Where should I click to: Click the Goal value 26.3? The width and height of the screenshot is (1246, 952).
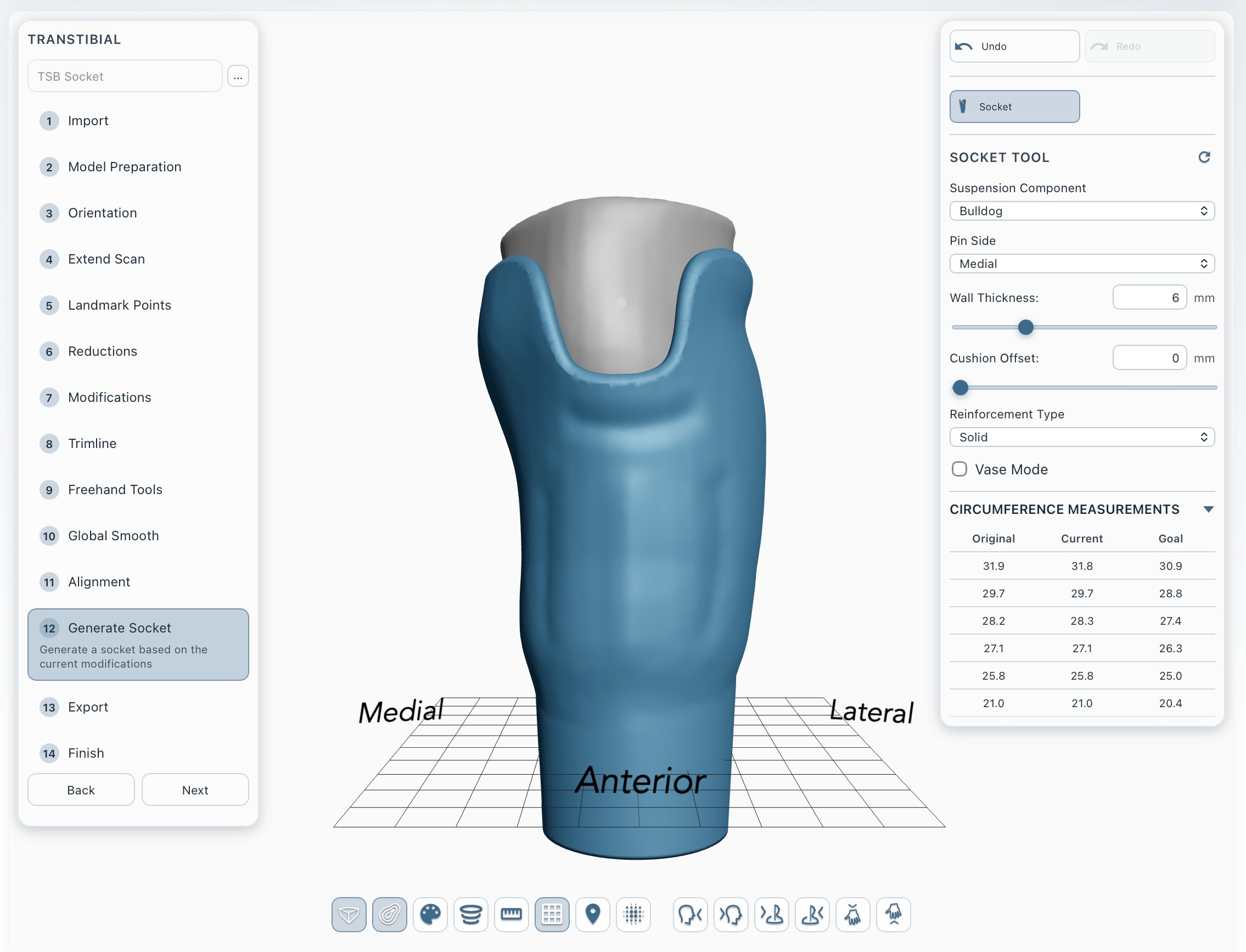(x=1171, y=648)
